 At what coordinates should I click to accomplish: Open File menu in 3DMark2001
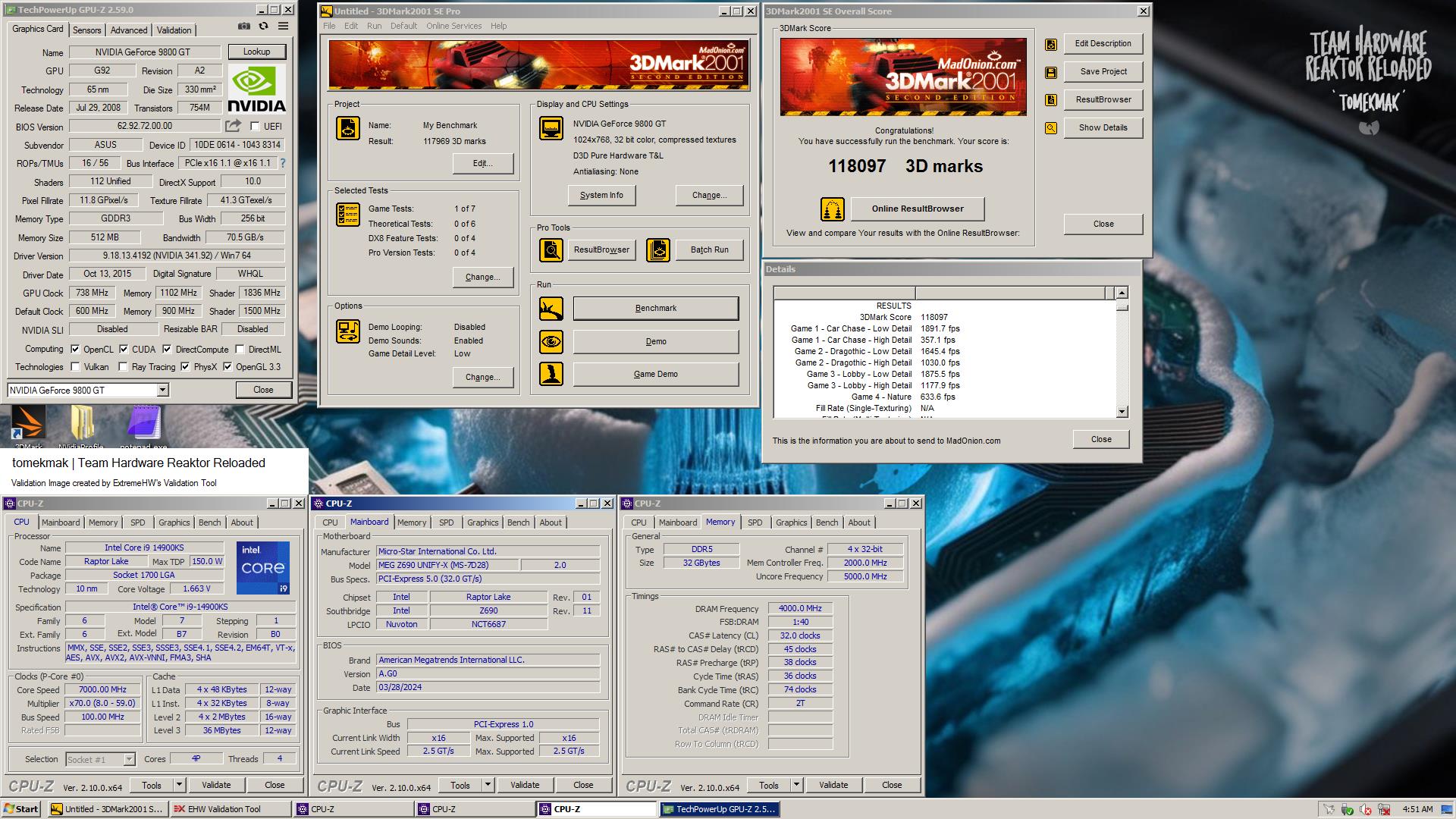point(329,26)
